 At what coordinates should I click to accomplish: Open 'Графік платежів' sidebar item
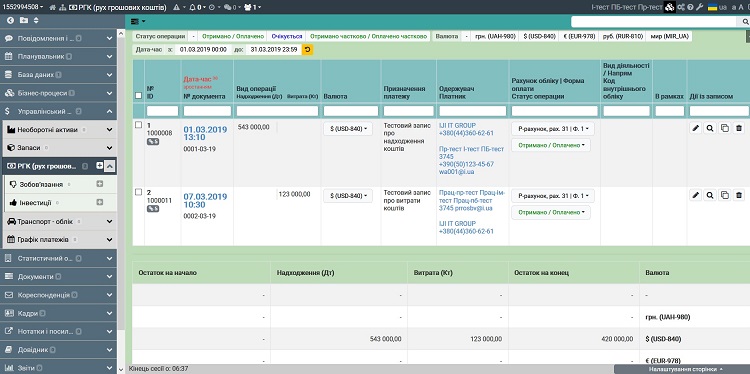pyautogui.click(x=59, y=240)
